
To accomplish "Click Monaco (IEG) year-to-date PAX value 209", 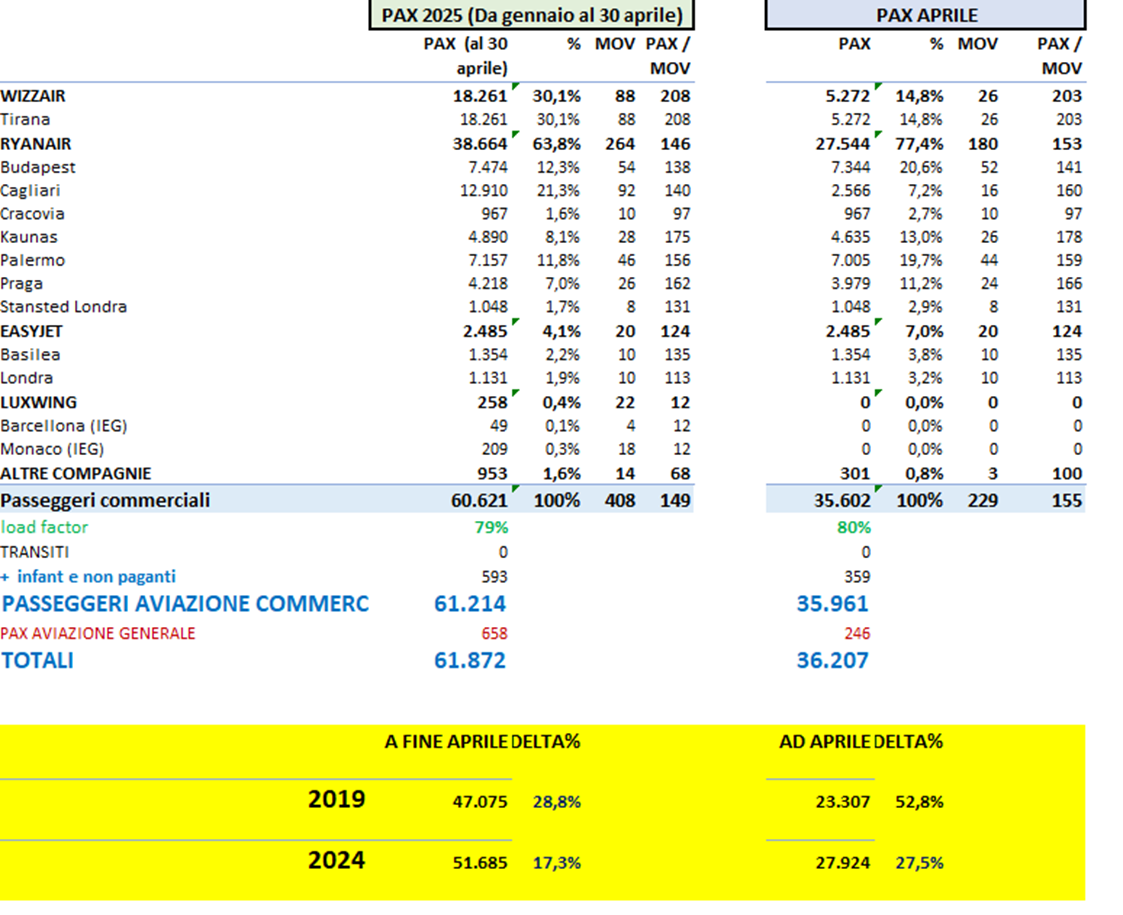I will (494, 449).
